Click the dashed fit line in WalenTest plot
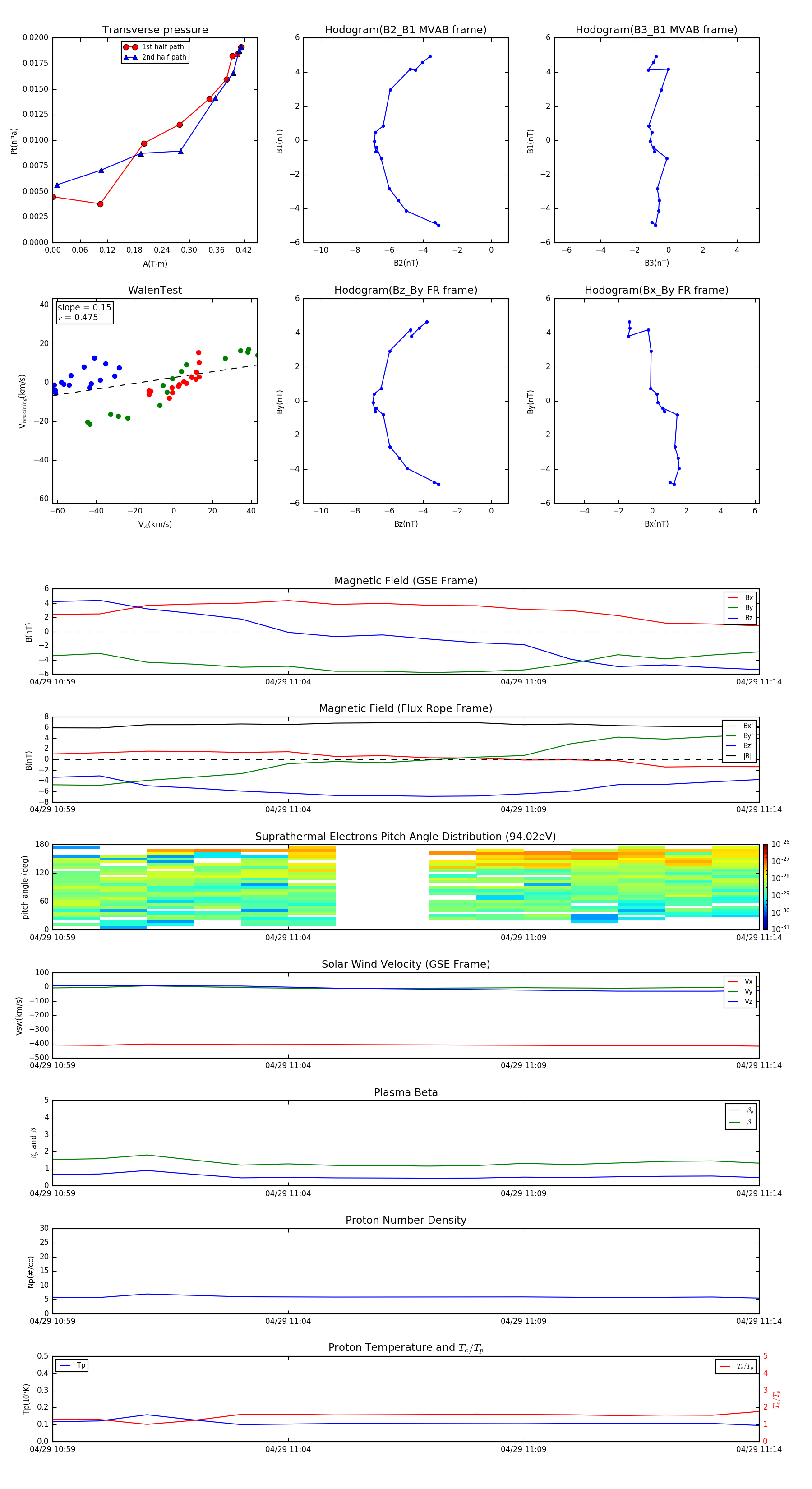 pyautogui.click(x=155, y=380)
